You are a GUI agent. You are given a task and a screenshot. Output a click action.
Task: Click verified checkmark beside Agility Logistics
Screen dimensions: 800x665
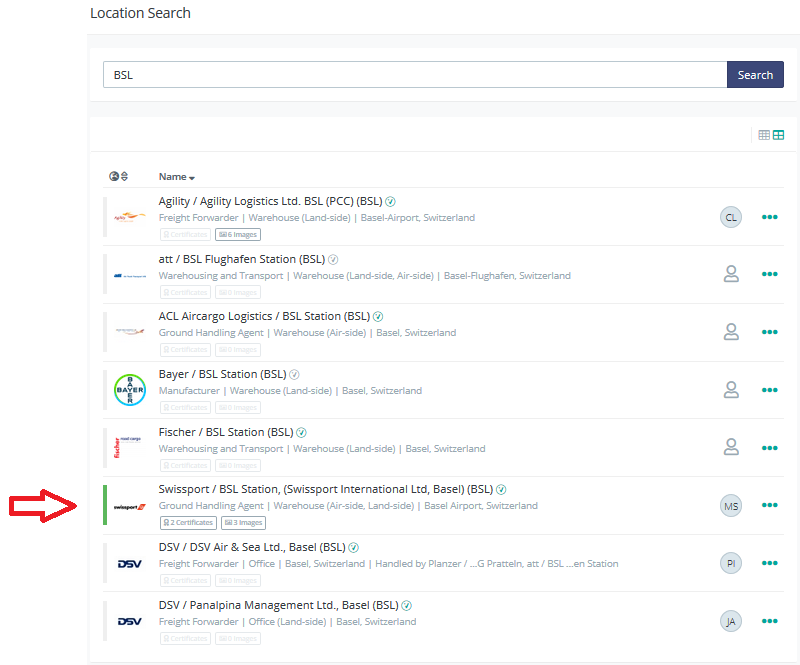click(390, 202)
